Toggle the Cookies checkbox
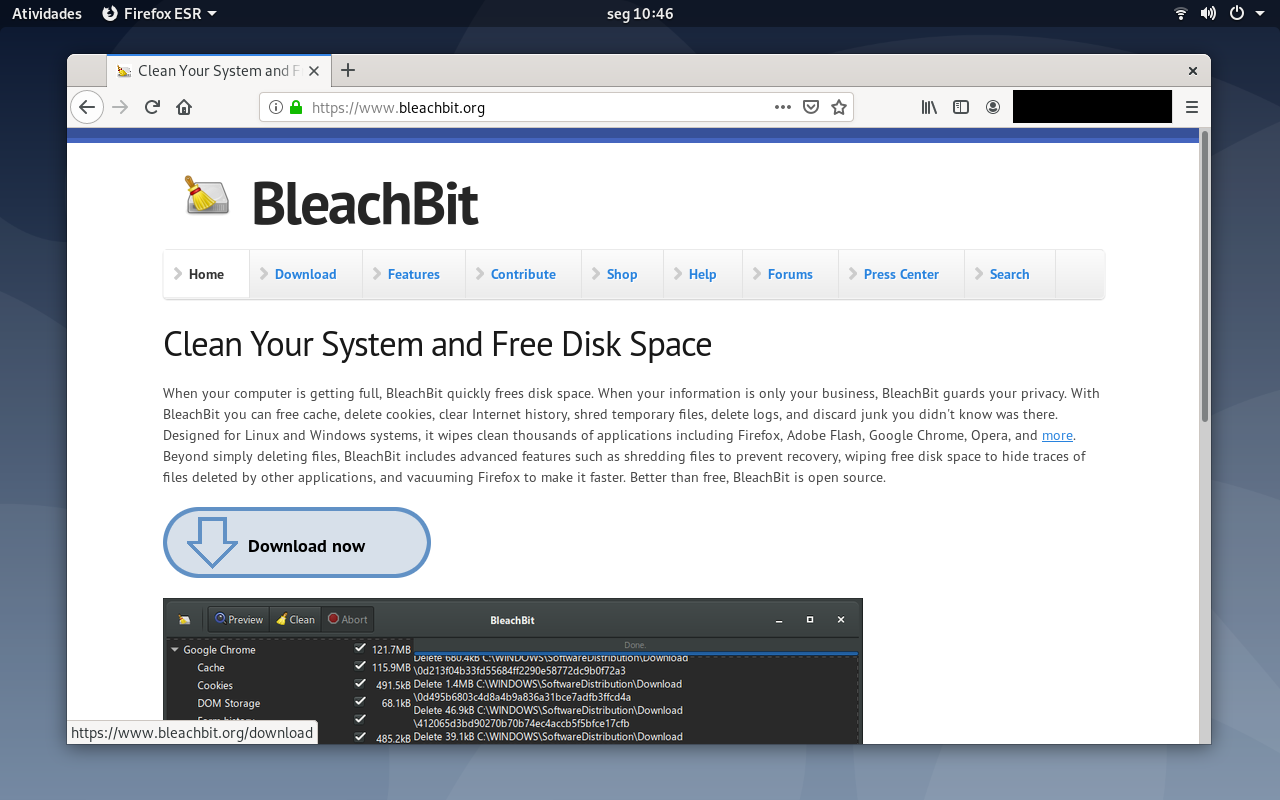This screenshot has height=800, width=1280. (360, 684)
